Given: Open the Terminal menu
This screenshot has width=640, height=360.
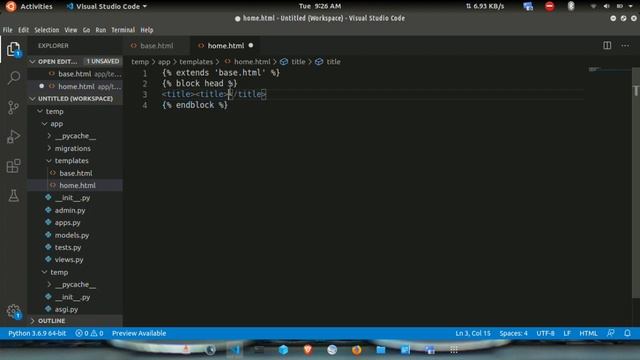Looking at the screenshot, I should pos(123,30).
